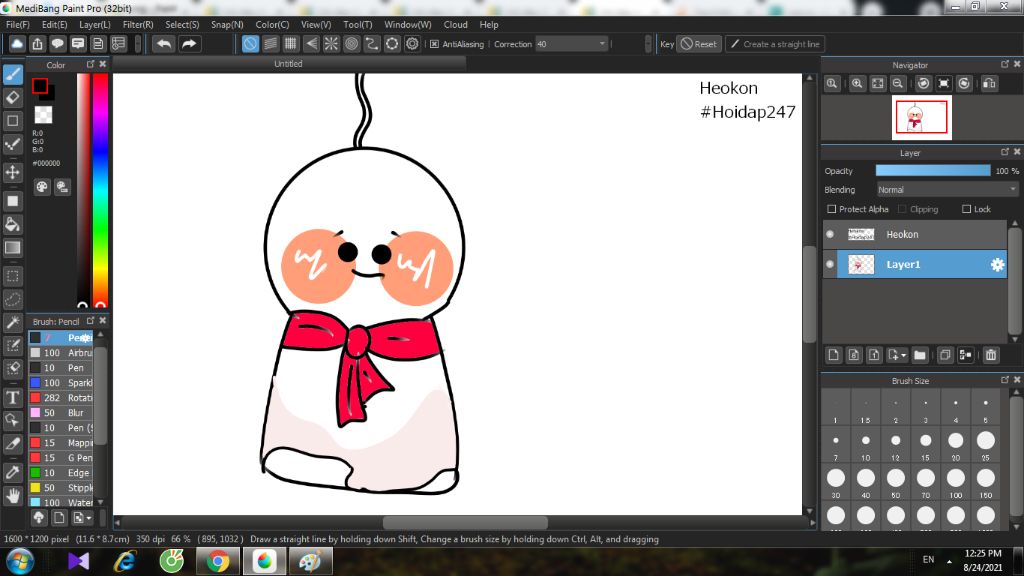
Task: Click the hue color bar
Action: 100,189
